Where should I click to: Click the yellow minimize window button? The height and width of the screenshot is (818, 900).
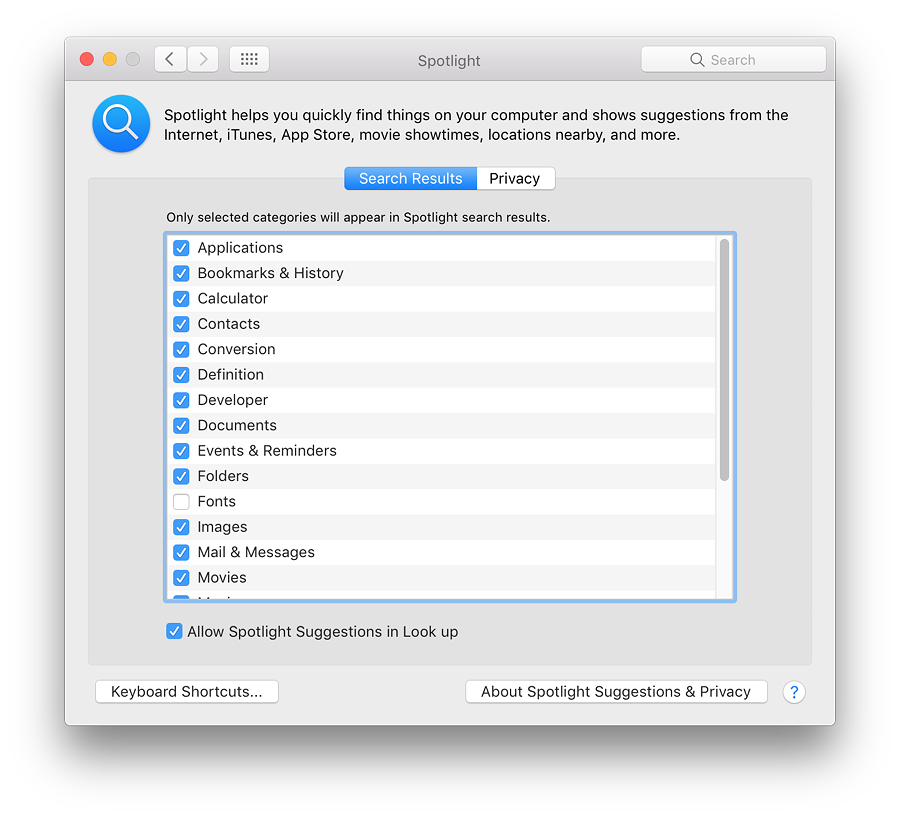coord(110,59)
